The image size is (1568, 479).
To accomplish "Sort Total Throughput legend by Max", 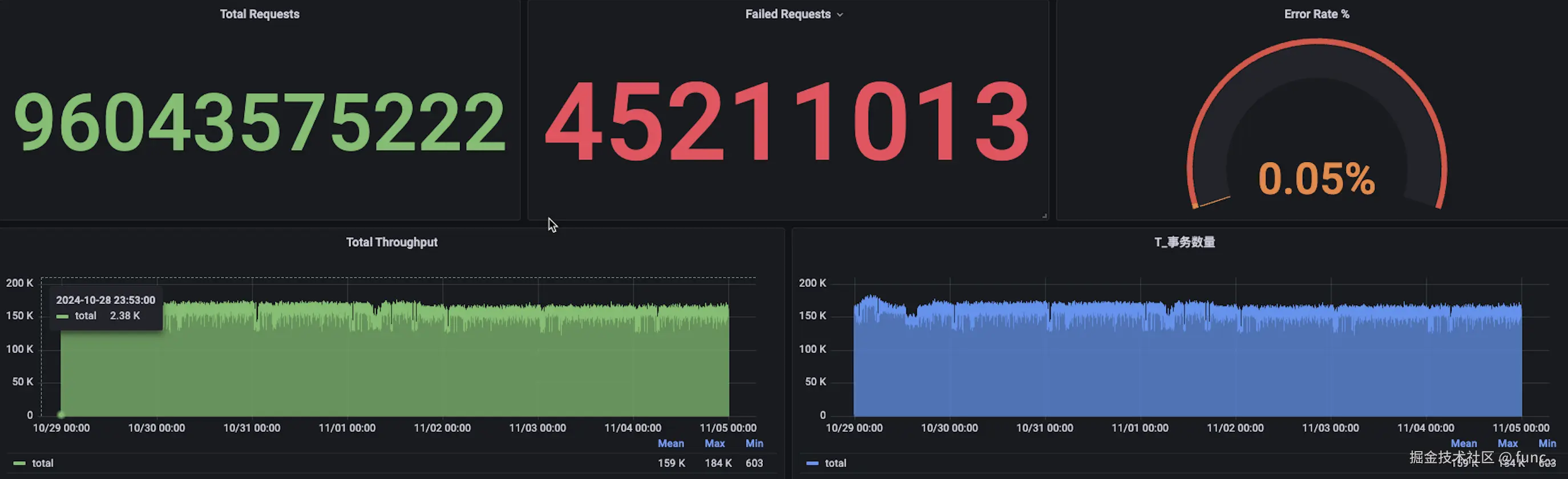I will tap(714, 444).
